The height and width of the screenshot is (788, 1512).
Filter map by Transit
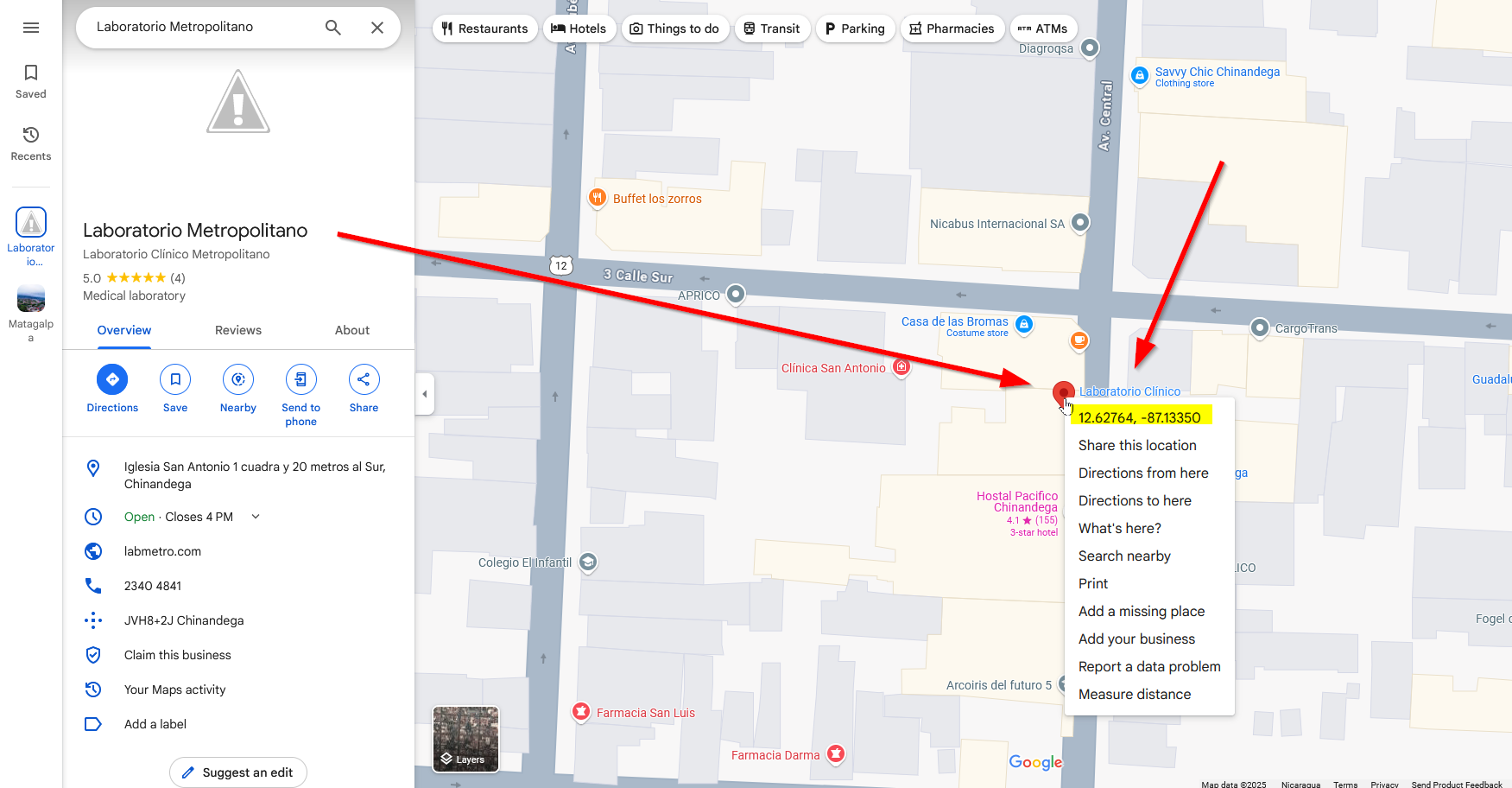click(772, 29)
